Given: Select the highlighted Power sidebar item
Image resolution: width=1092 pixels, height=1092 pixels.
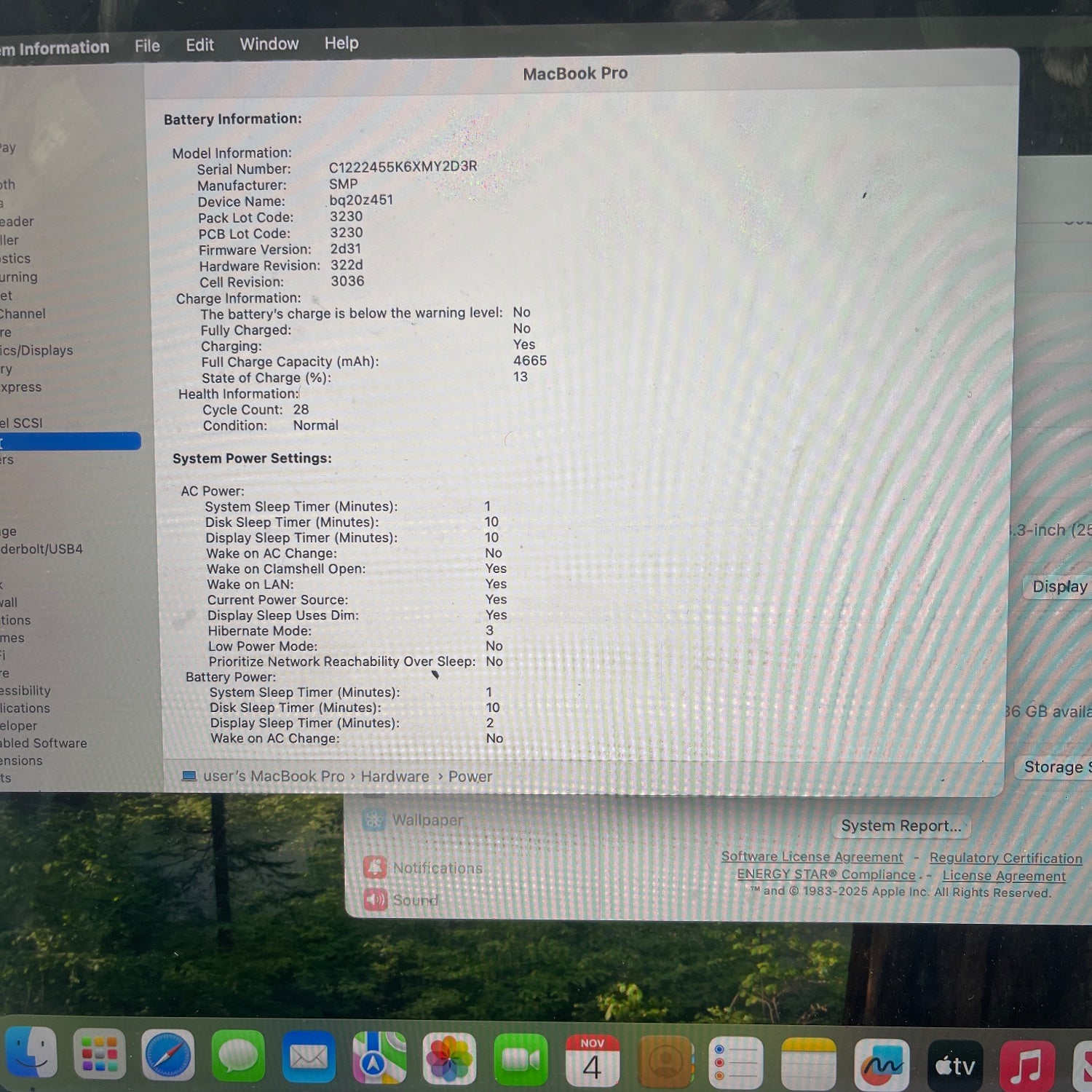Looking at the screenshot, I should pos(69,441).
